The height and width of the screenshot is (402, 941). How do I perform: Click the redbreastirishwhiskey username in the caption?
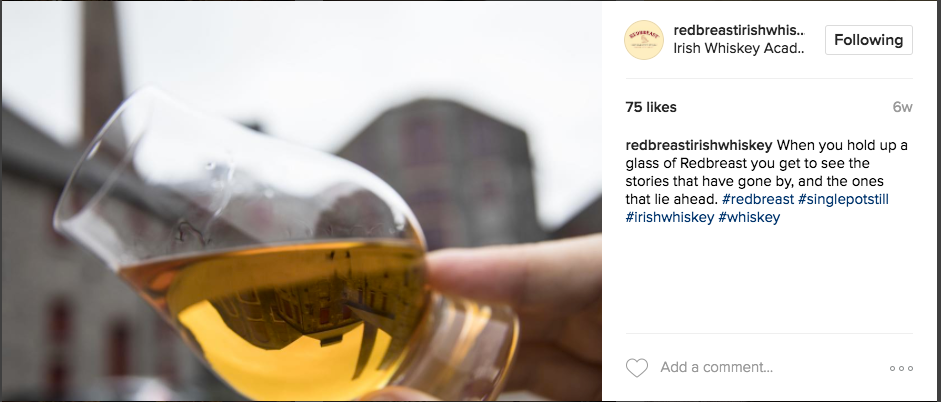click(x=699, y=145)
